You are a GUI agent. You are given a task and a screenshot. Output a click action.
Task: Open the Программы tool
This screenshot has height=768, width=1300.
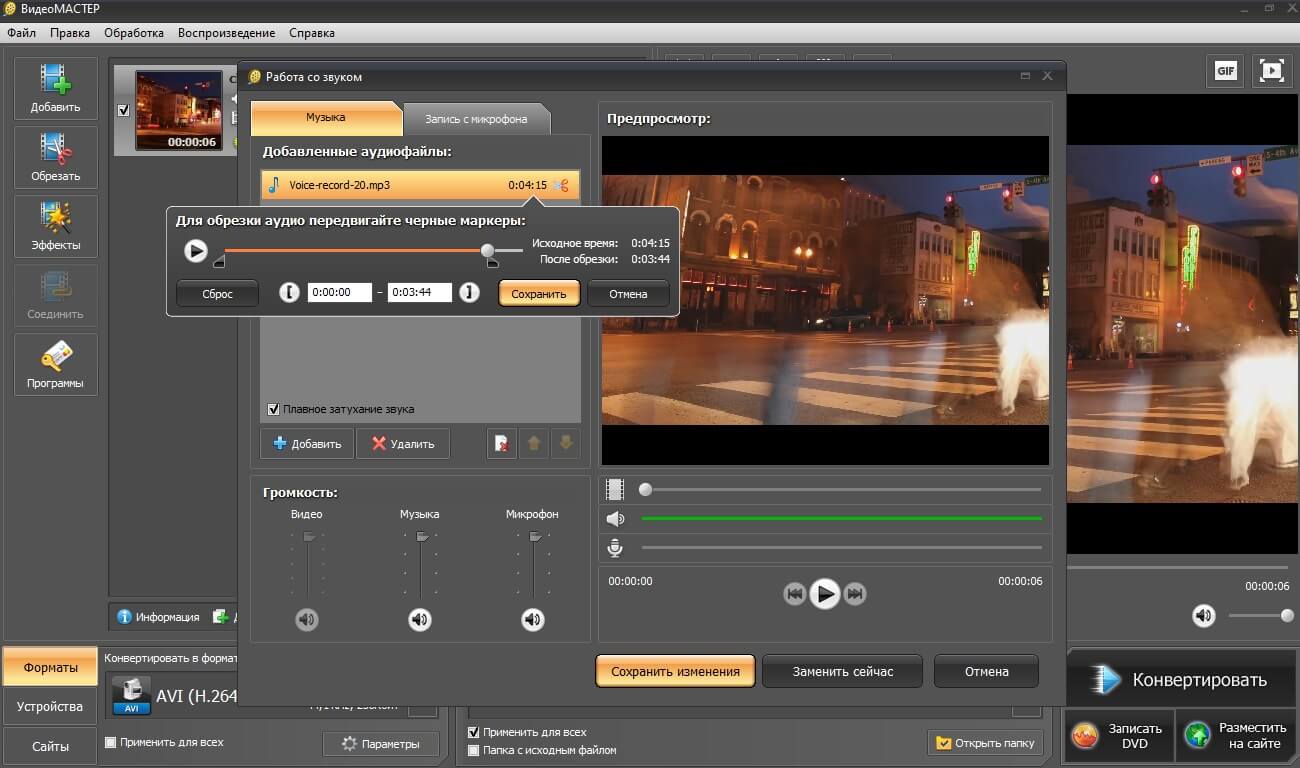pyautogui.click(x=56, y=365)
